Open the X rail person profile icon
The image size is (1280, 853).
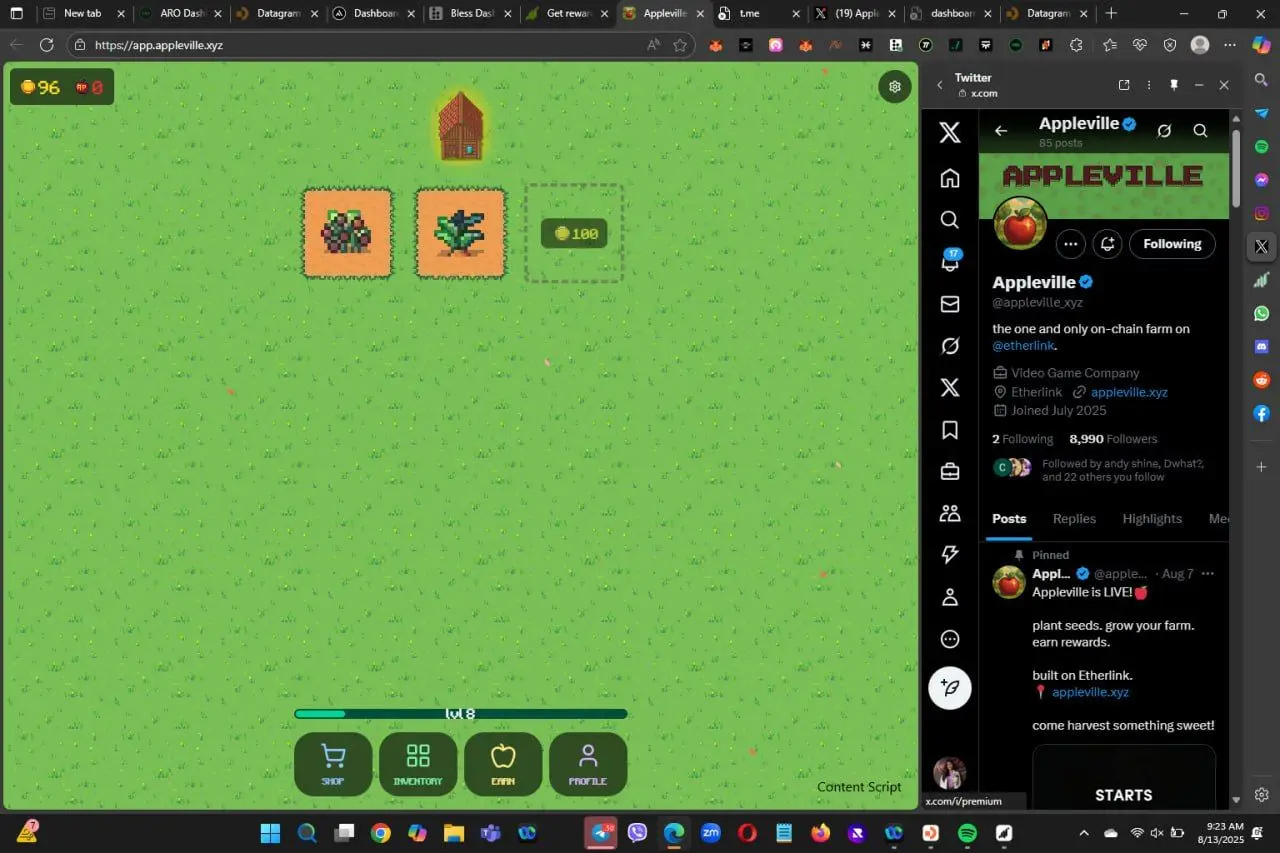(950, 597)
